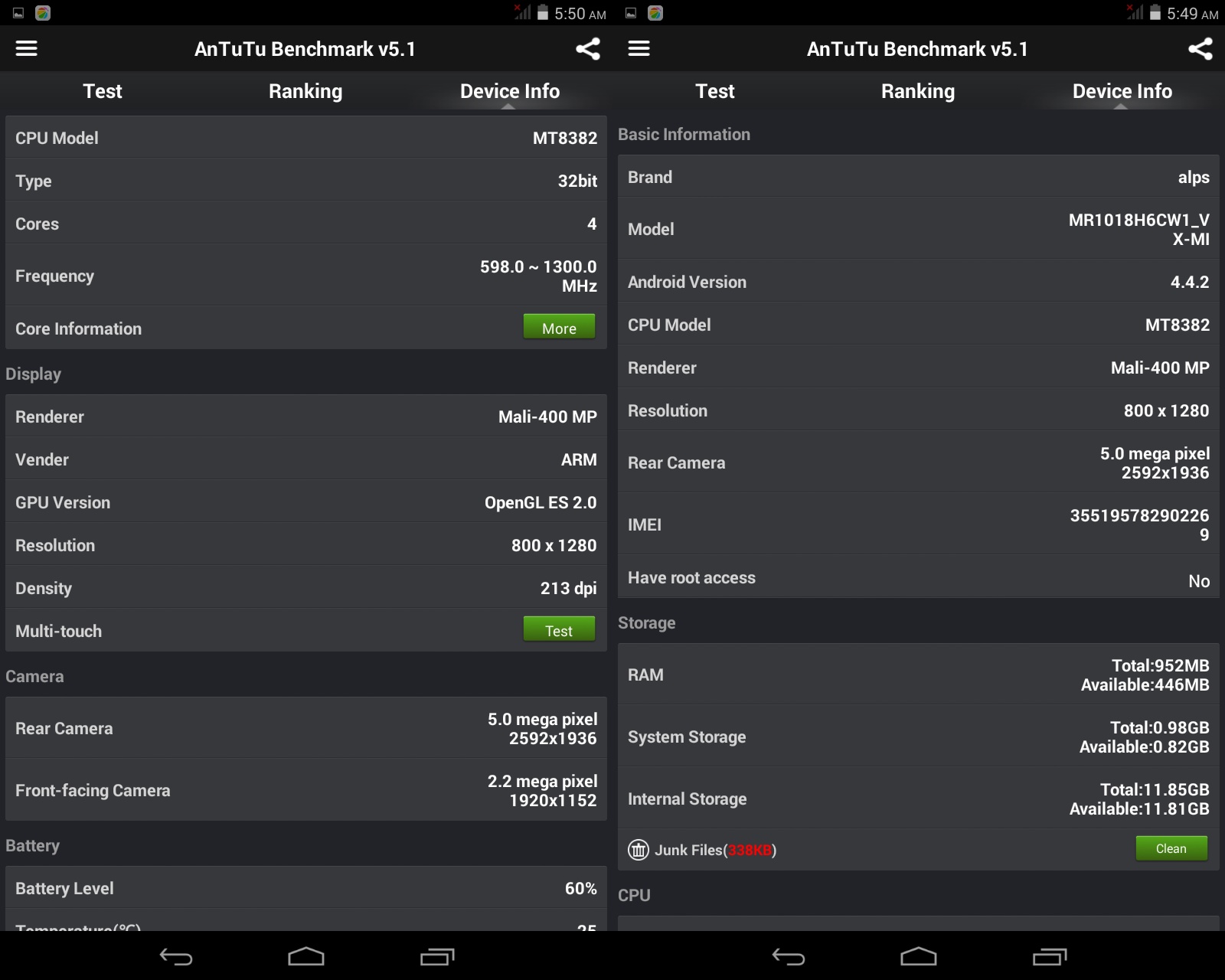The width and height of the screenshot is (1225, 980).
Task: Tap the Camera section header
Action: click(34, 676)
